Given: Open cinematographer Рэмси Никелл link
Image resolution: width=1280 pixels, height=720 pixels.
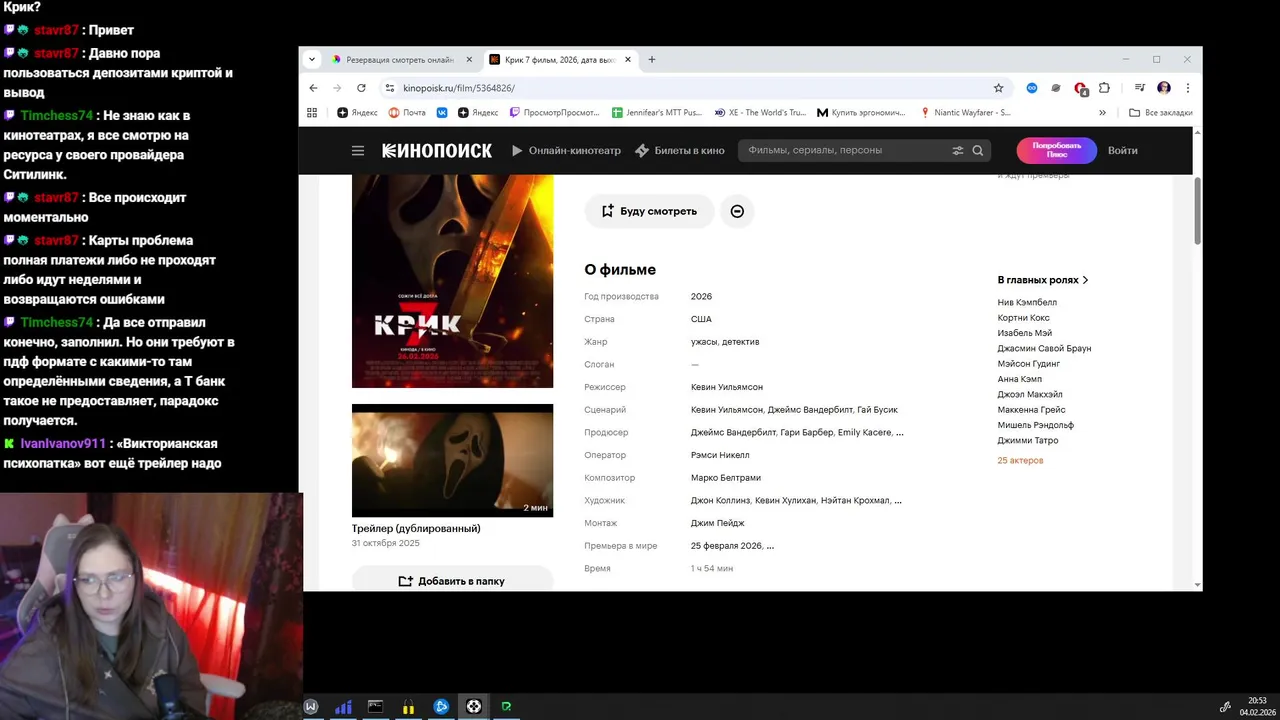Looking at the screenshot, I should 719,455.
